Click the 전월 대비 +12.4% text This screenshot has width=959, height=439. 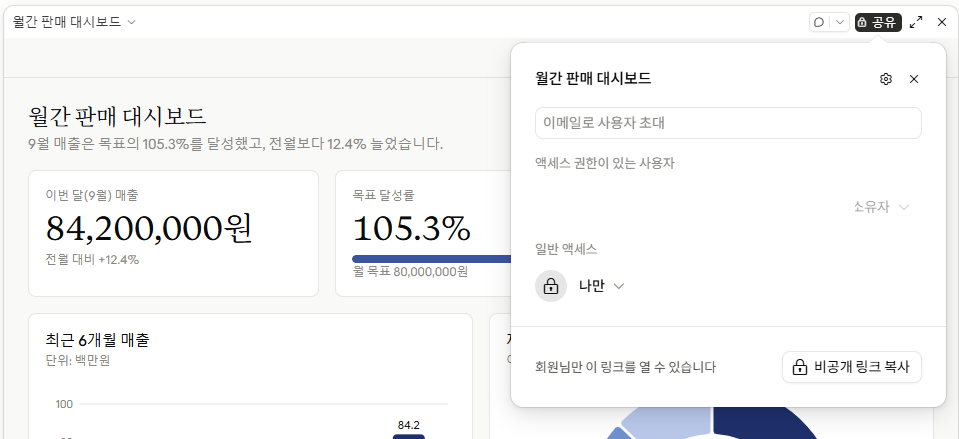92,259
